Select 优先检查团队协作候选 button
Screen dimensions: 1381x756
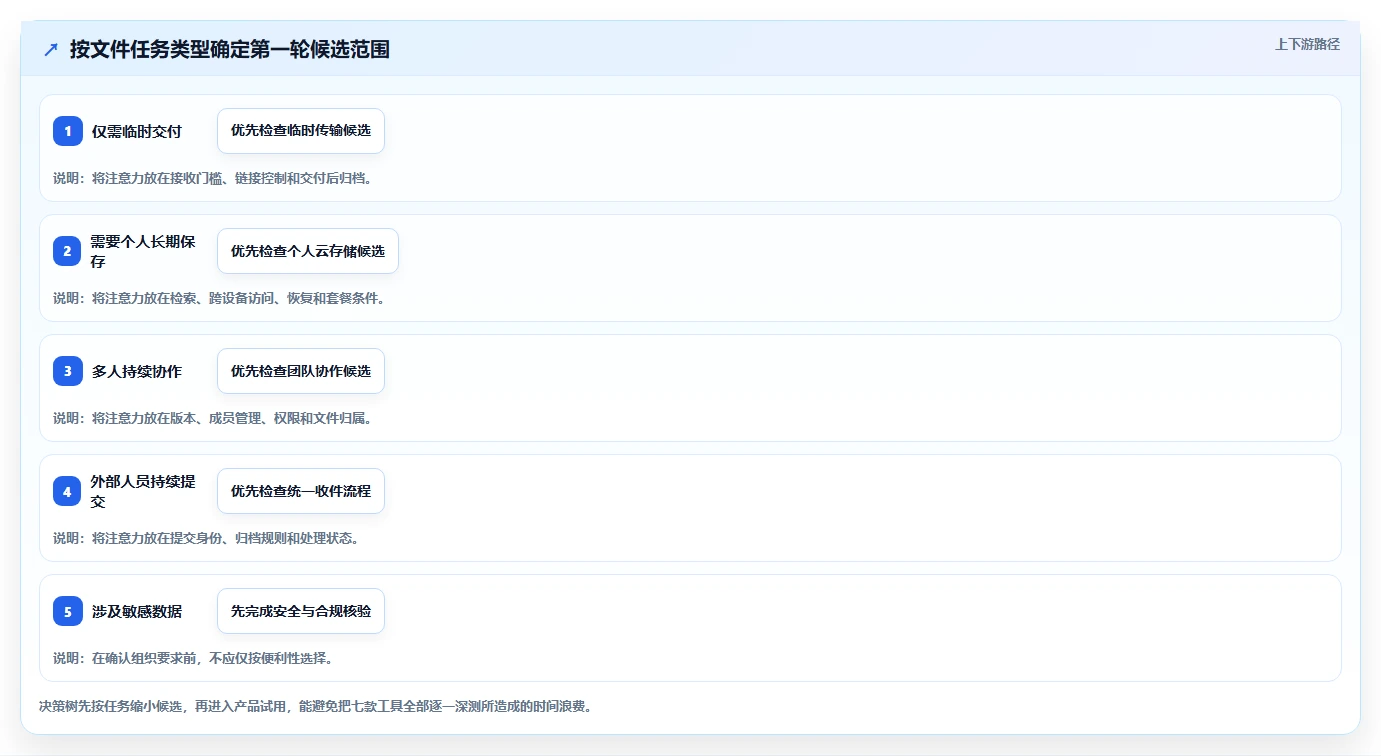pyautogui.click(x=301, y=371)
